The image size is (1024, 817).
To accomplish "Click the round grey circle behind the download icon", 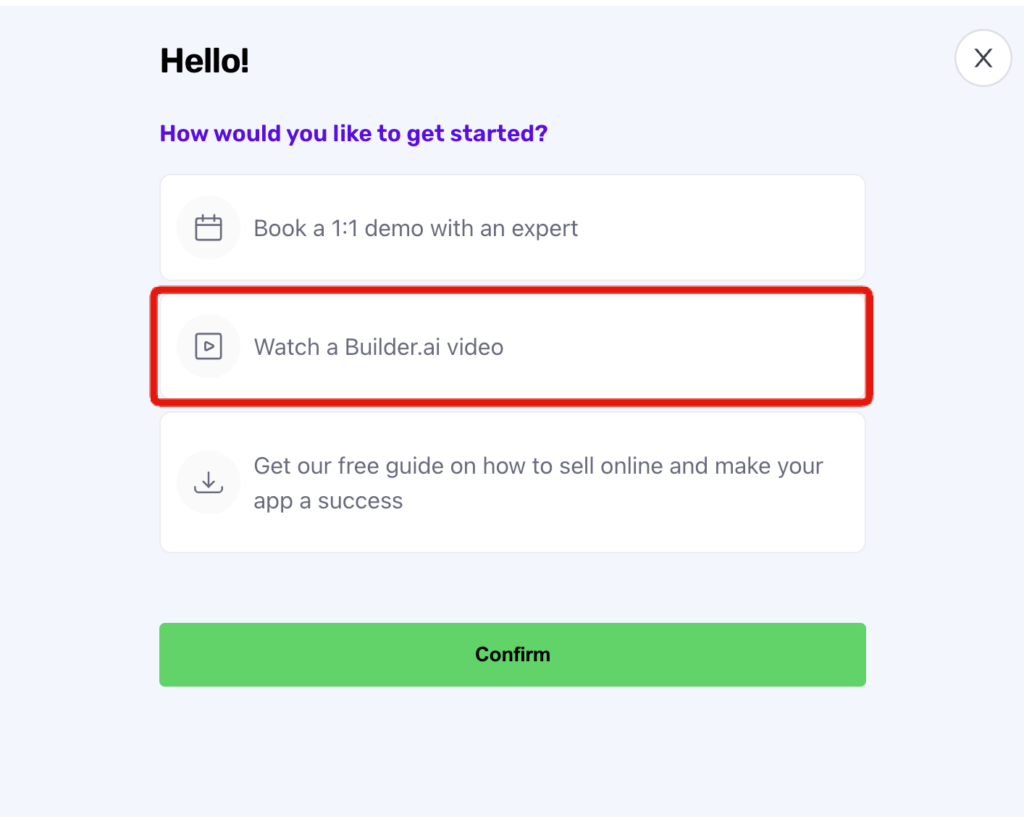I will [x=208, y=483].
